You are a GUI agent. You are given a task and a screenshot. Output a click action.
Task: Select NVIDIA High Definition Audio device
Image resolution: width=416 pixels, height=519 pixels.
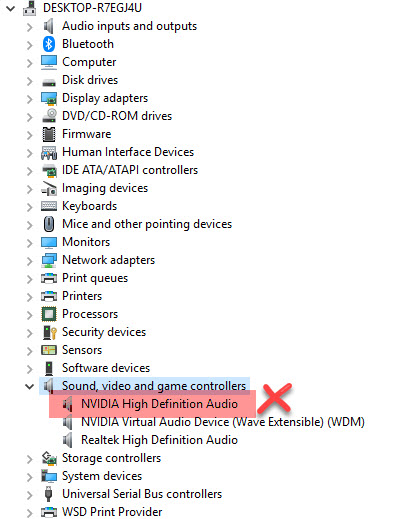coord(159,404)
